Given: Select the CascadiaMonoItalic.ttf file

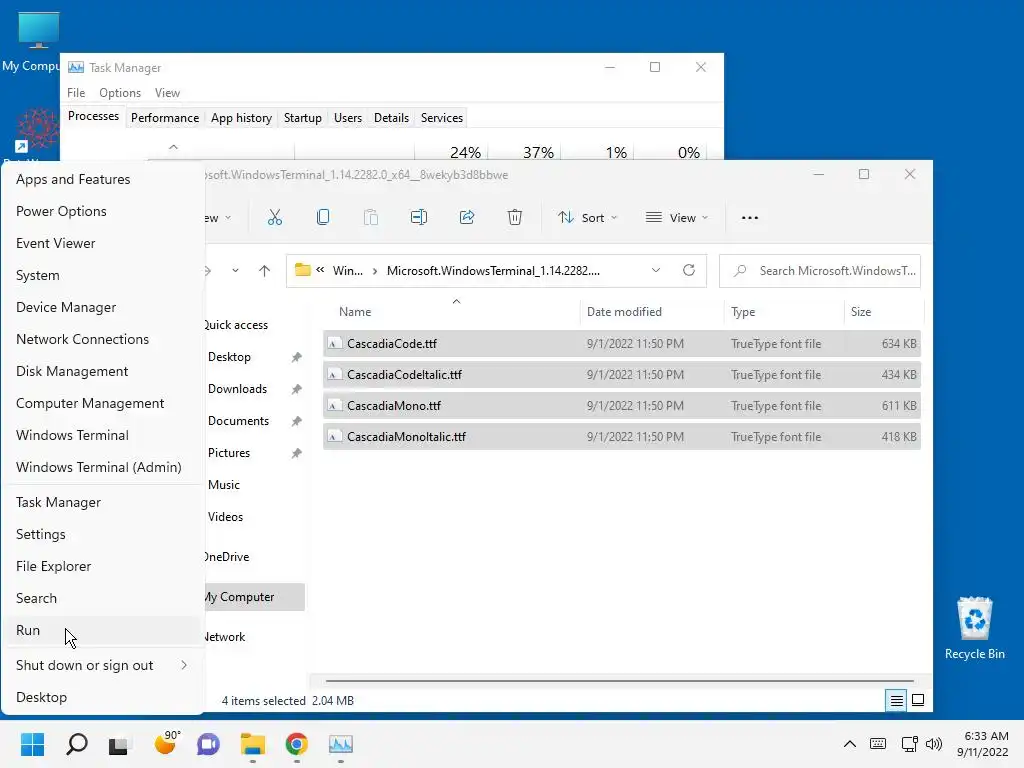Looking at the screenshot, I should point(622,437).
